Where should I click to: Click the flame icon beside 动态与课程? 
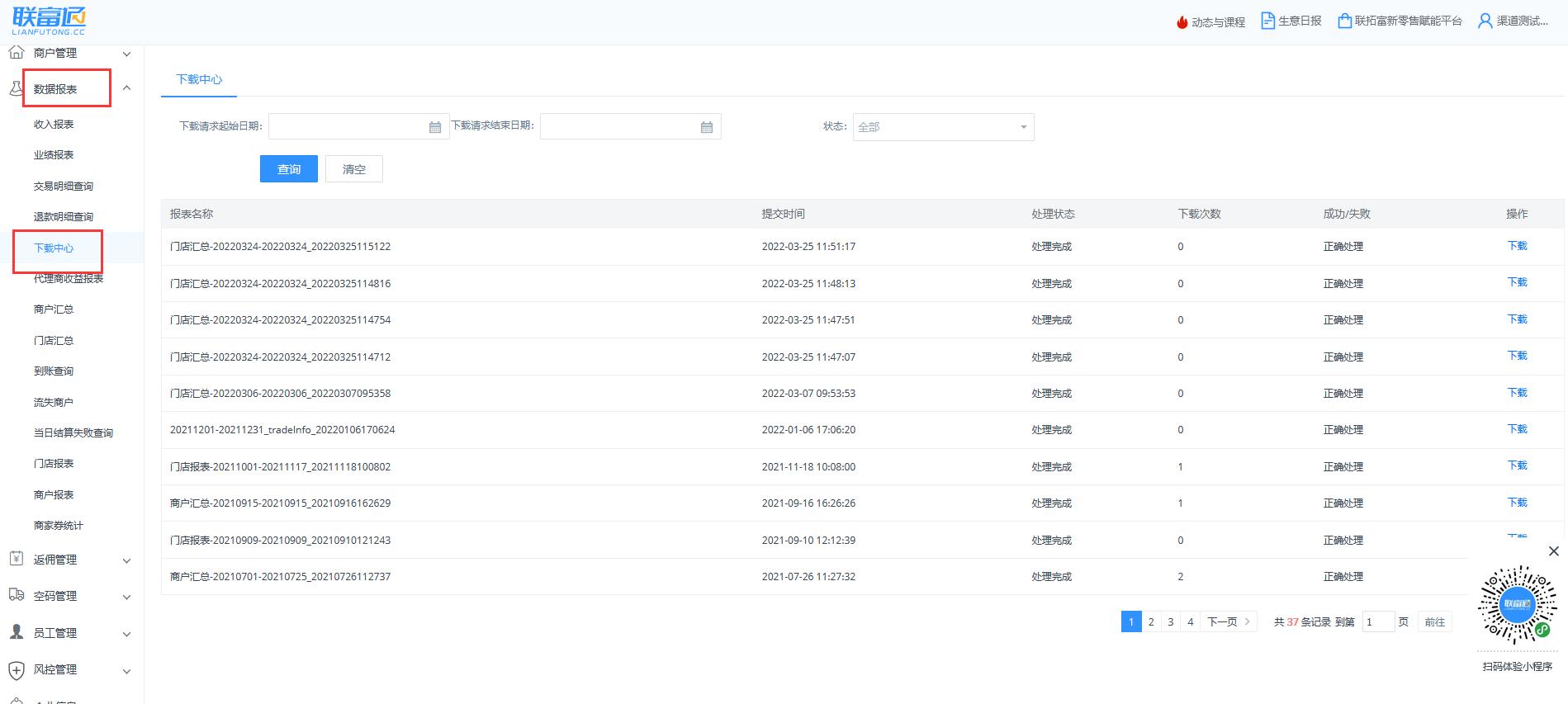point(1182,22)
